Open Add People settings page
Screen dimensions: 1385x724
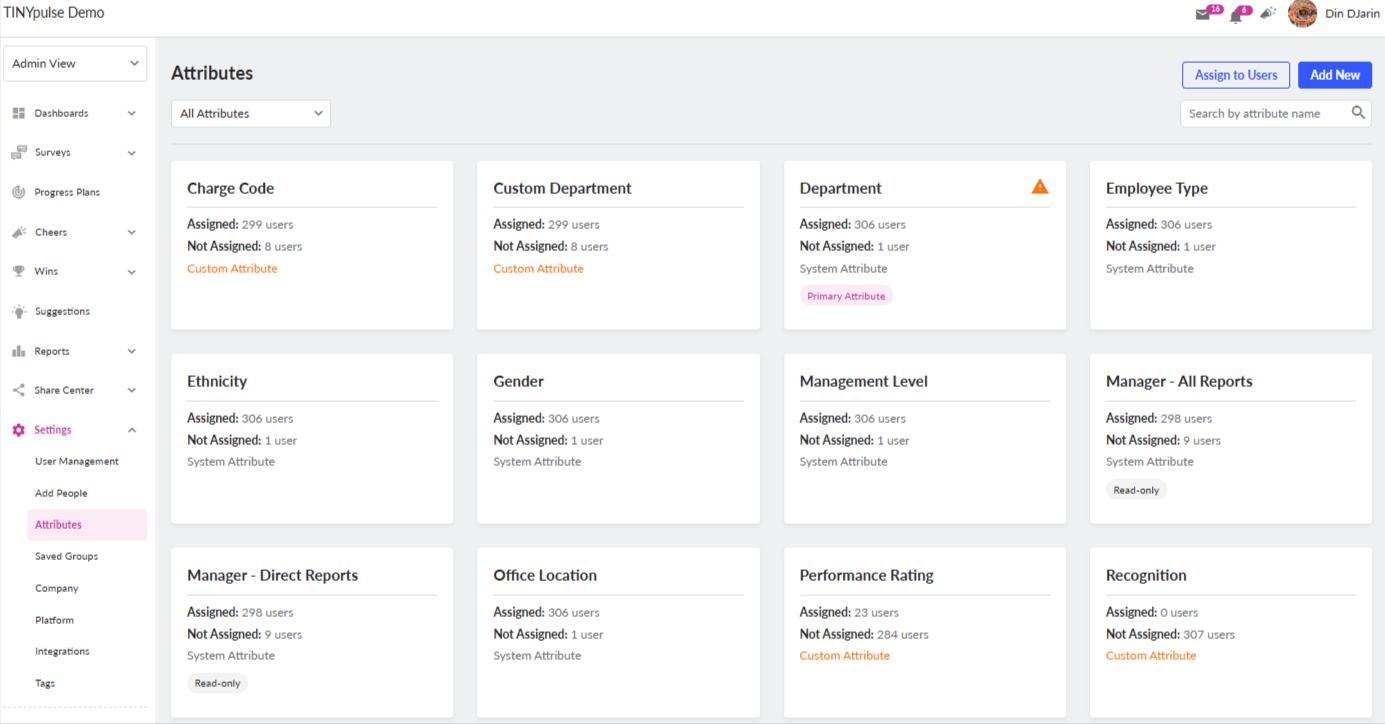pyautogui.click(x=61, y=493)
